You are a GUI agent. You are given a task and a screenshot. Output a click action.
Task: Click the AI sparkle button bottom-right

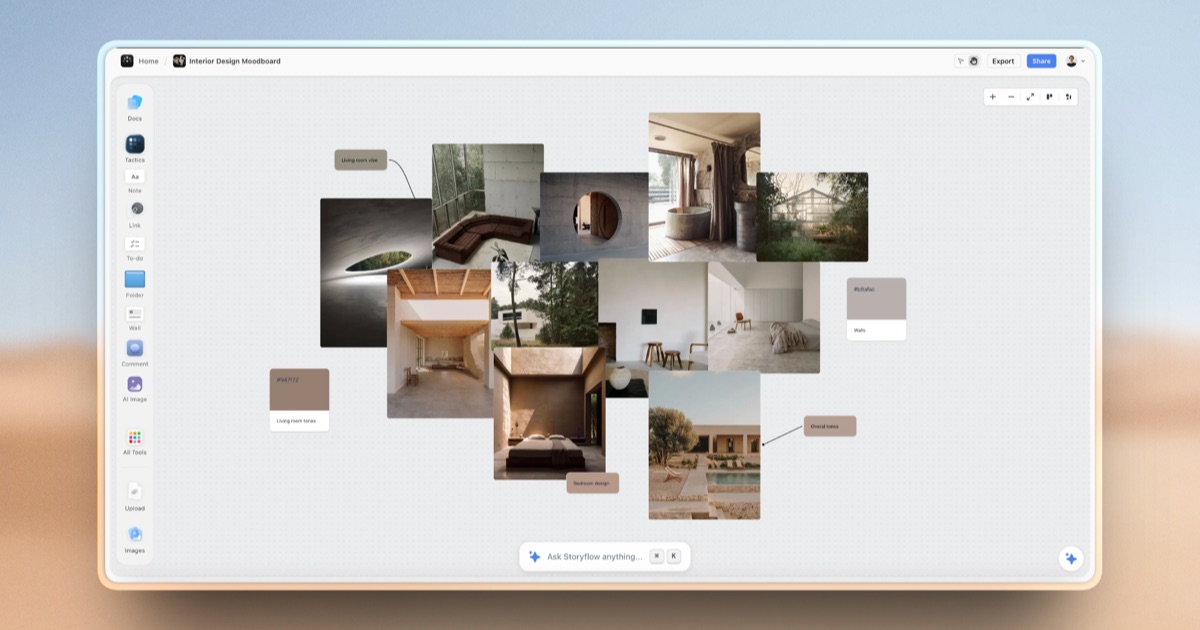[1071, 559]
